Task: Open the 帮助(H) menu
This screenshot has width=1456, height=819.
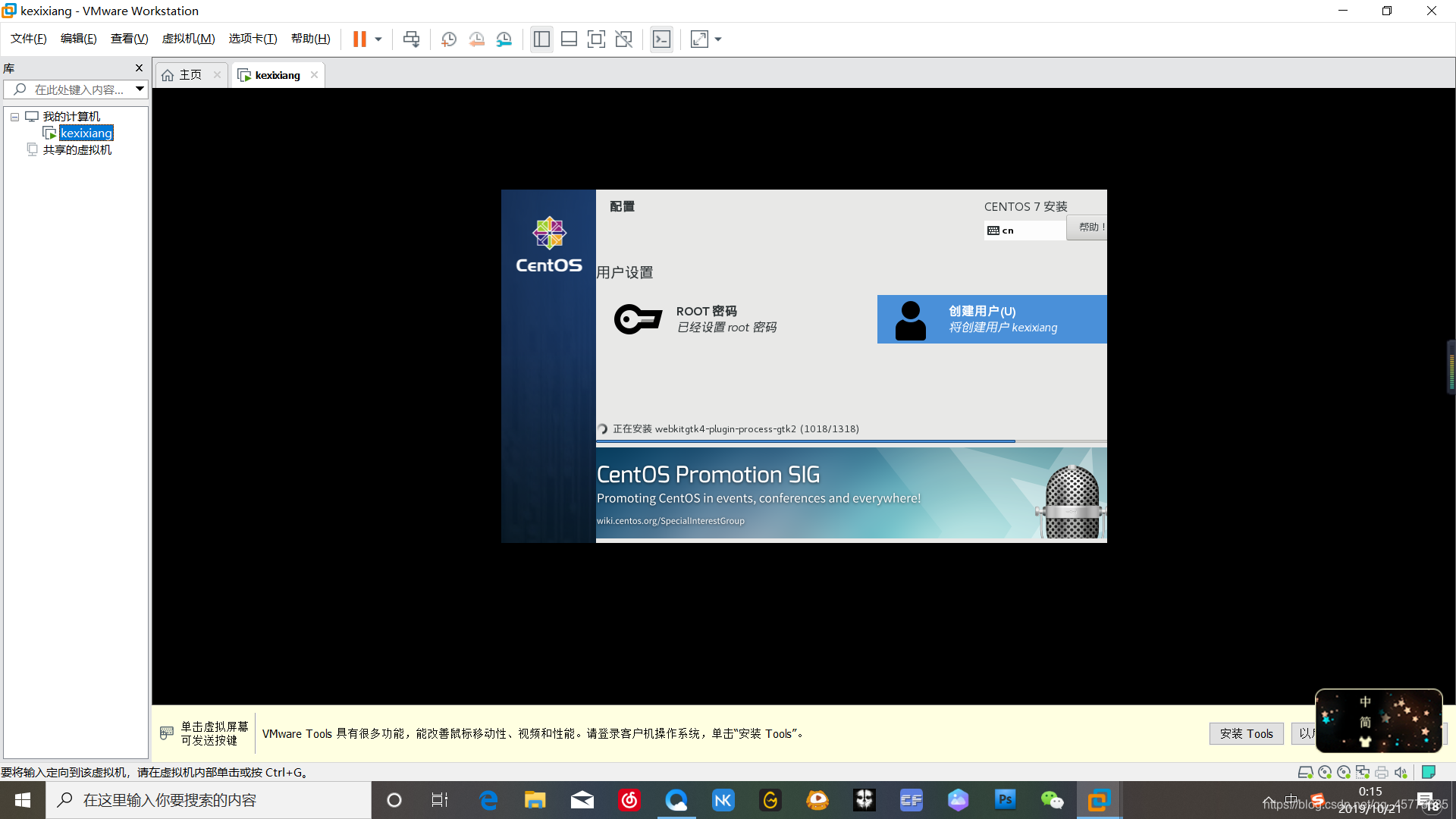Action: click(310, 39)
